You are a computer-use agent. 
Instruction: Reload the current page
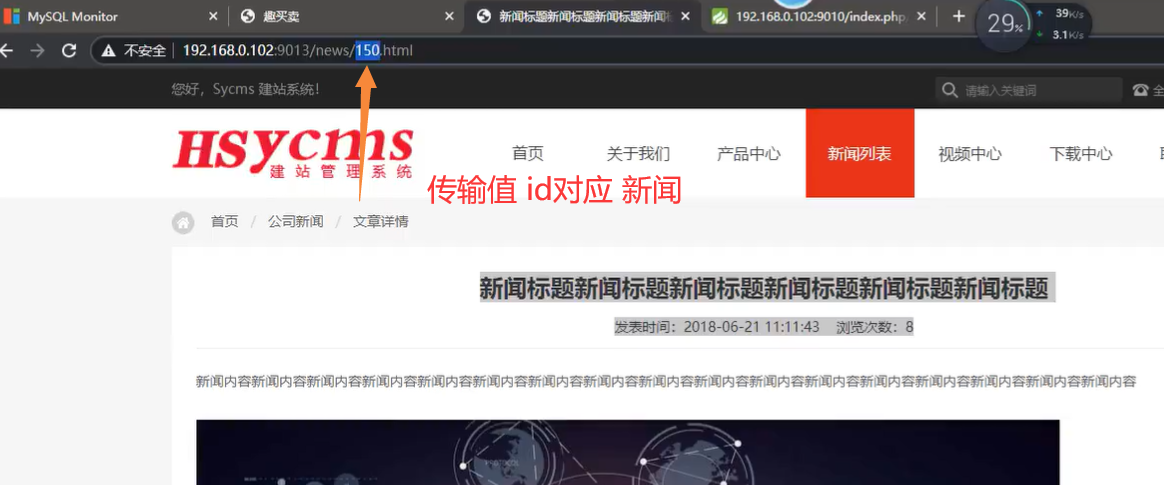[69, 51]
